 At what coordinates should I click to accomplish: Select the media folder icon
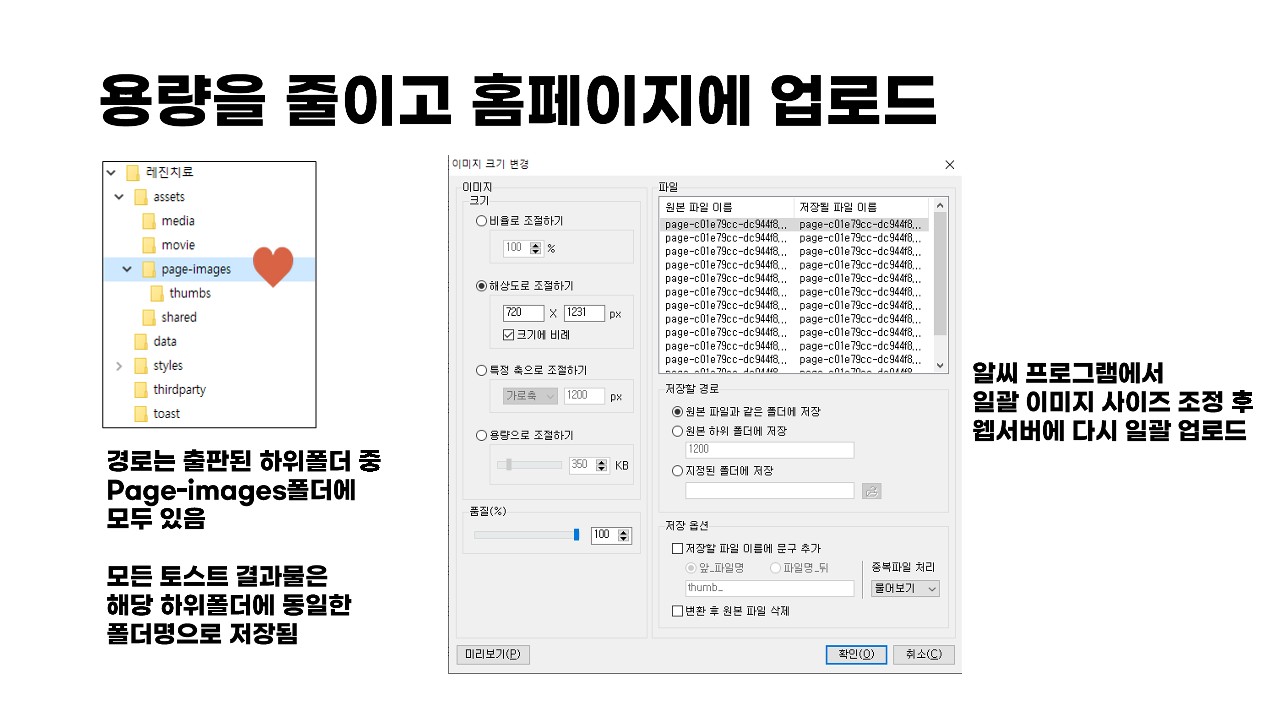[149, 221]
